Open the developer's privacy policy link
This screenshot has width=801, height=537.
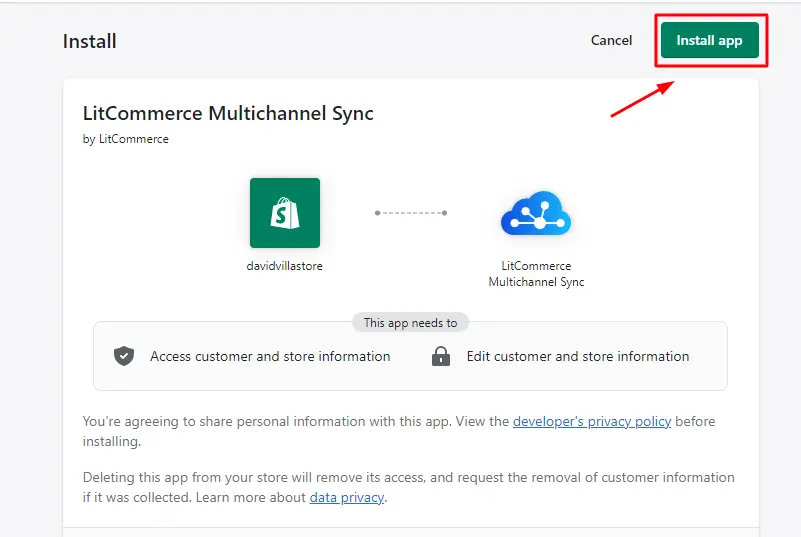[x=592, y=421]
